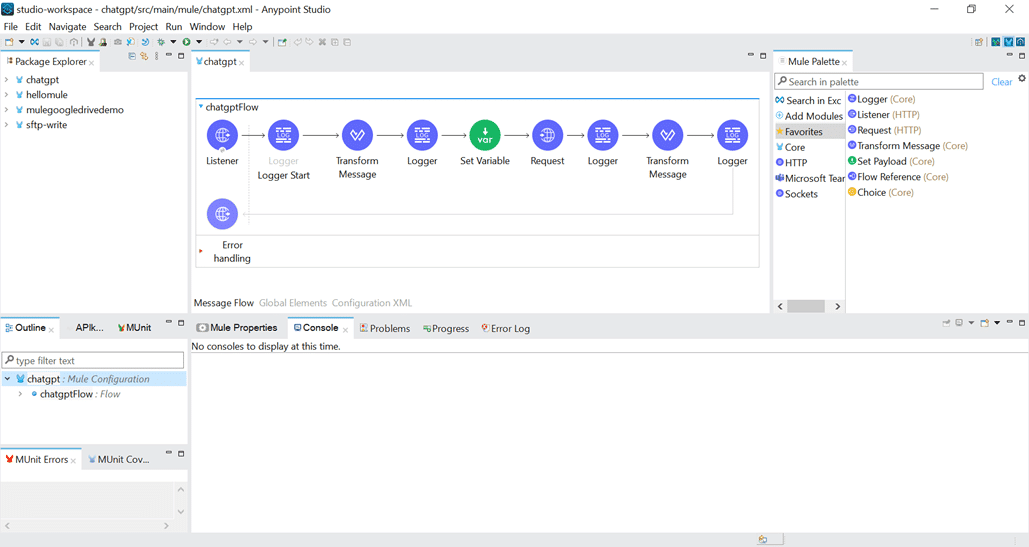Select the Logger before Set Variable

point(422,135)
